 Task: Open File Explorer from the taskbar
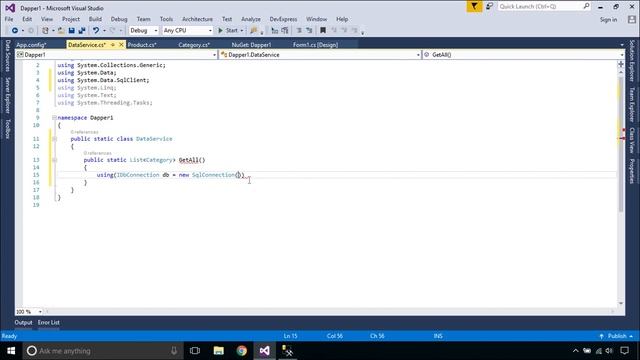pos(219,351)
